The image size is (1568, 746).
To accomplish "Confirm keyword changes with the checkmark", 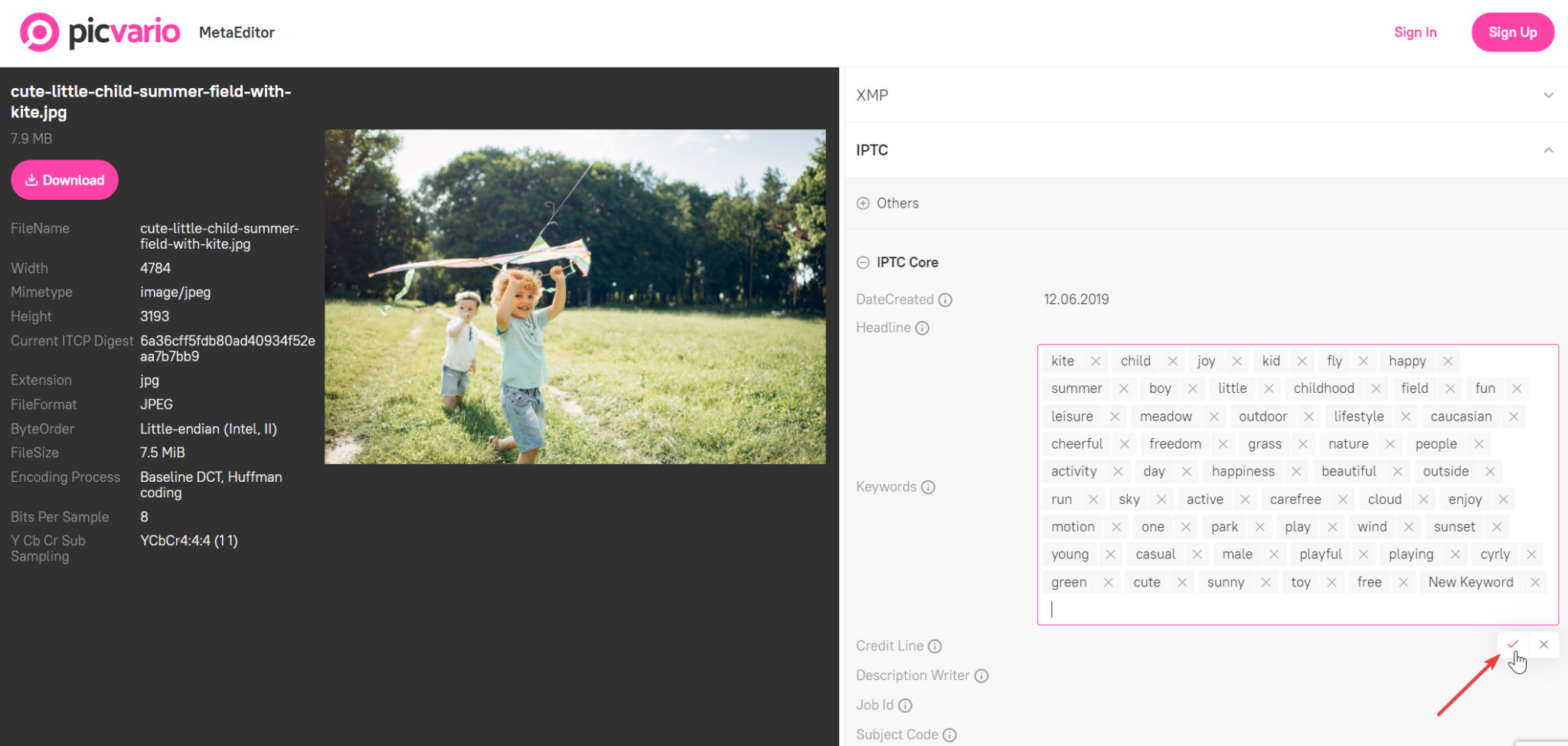I will (x=1512, y=644).
